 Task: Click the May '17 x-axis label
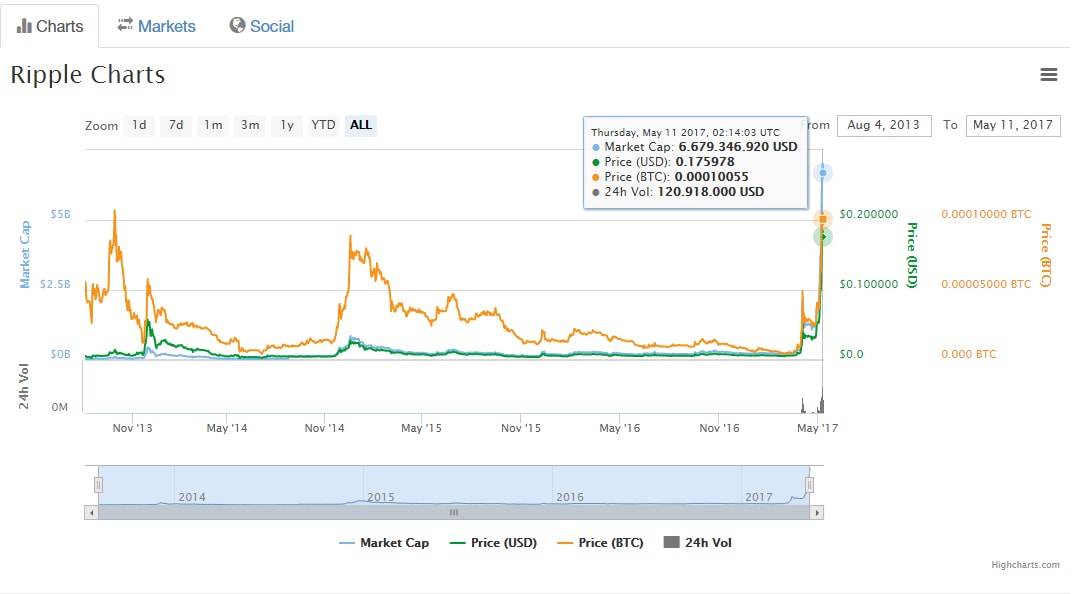click(818, 428)
